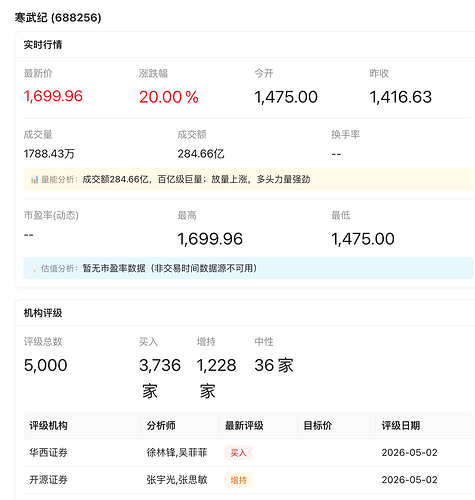This screenshot has width=475, height=500.
Task: Click the 买入 count 3,736
Action: click(160, 365)
